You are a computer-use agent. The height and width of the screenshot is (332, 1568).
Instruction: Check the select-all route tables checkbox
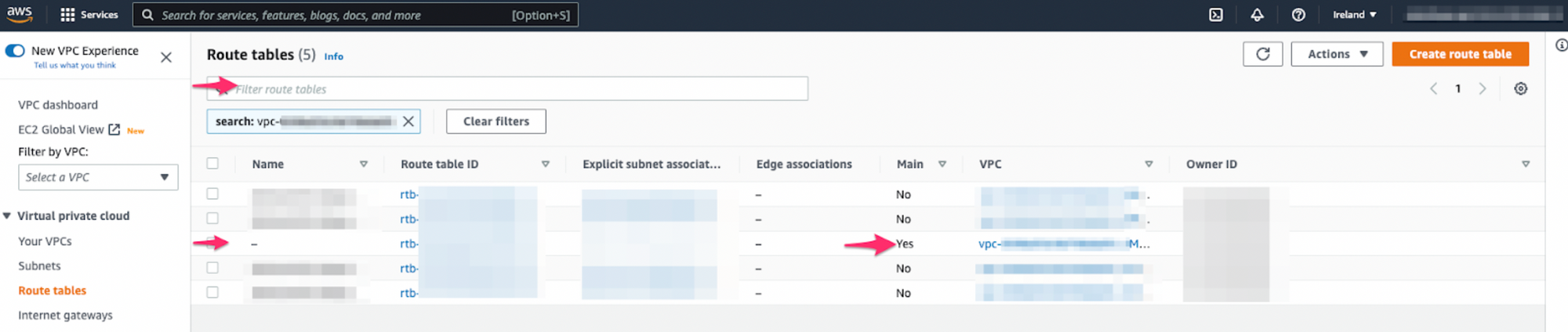tap(212, 164)
